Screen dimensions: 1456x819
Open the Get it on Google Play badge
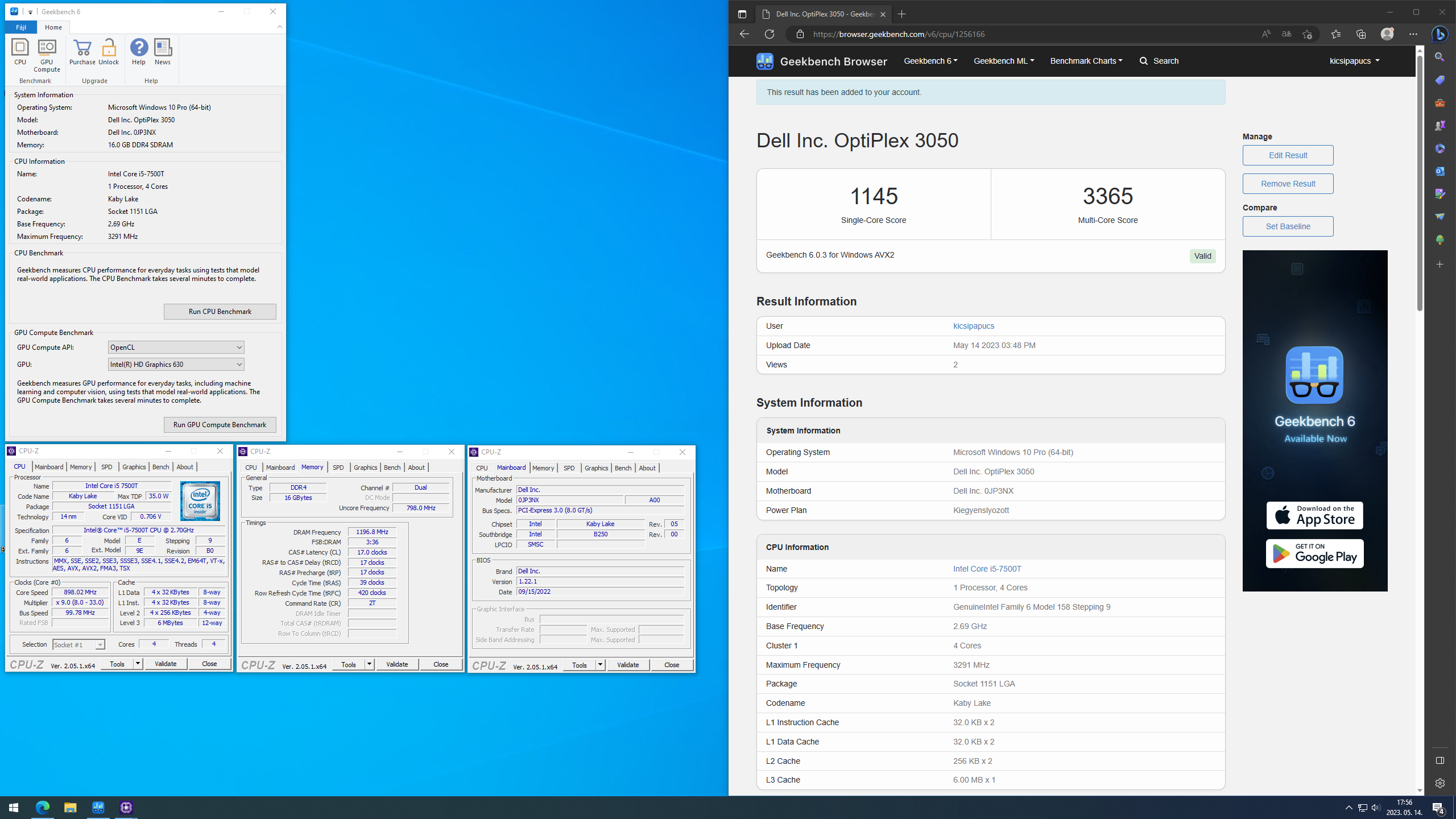tap(1314, 553)
